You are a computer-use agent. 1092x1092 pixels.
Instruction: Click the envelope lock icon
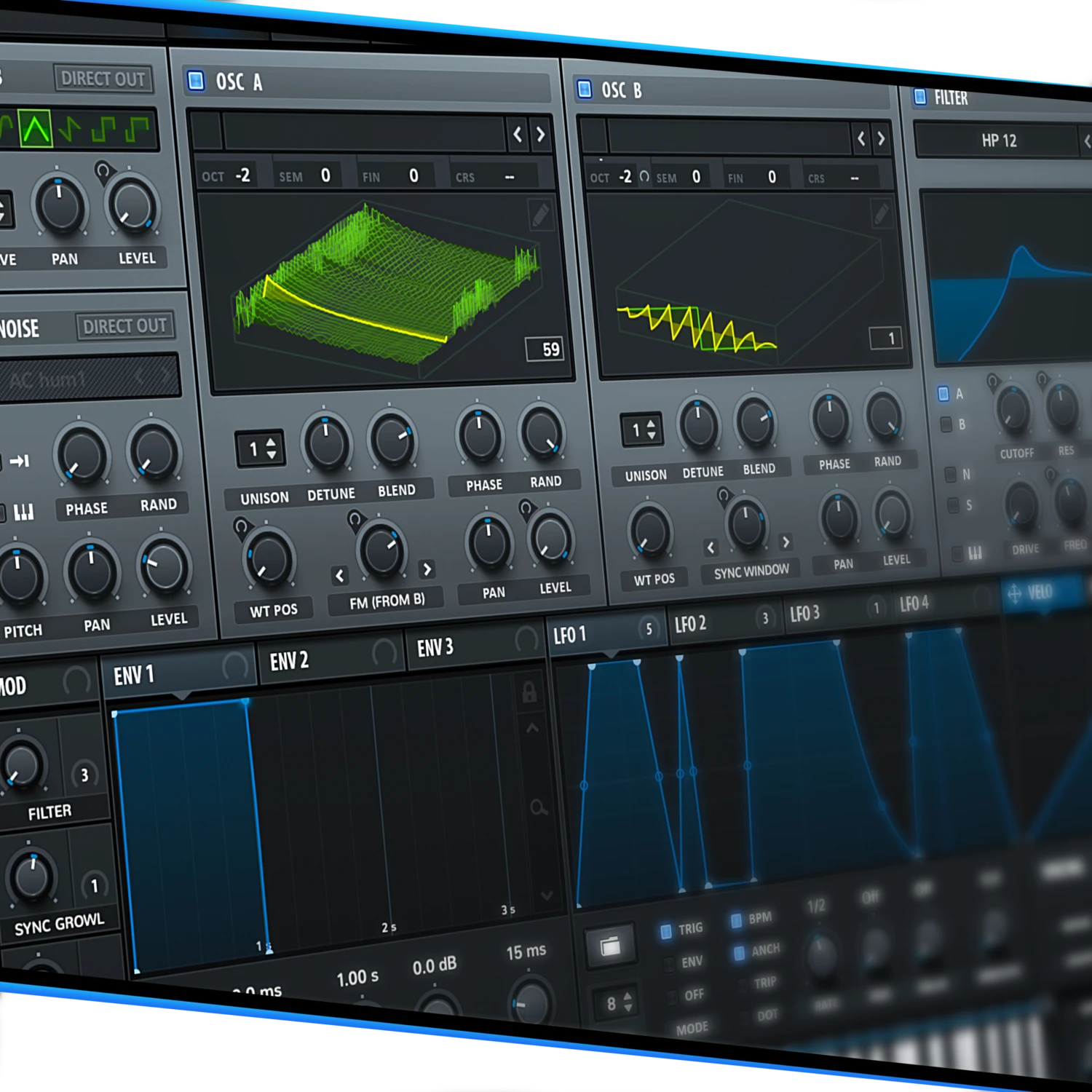[x=529, y=692]
